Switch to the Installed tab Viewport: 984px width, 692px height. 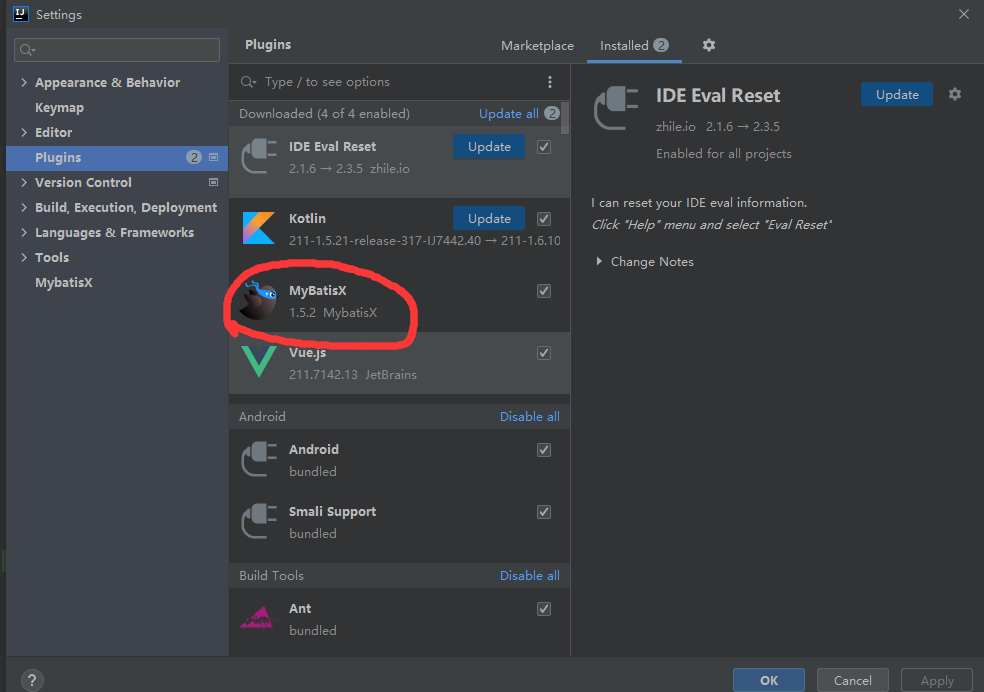(634, 46)
